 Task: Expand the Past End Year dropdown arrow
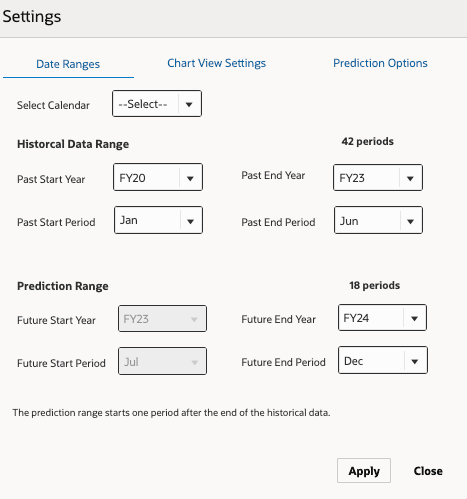410,178
